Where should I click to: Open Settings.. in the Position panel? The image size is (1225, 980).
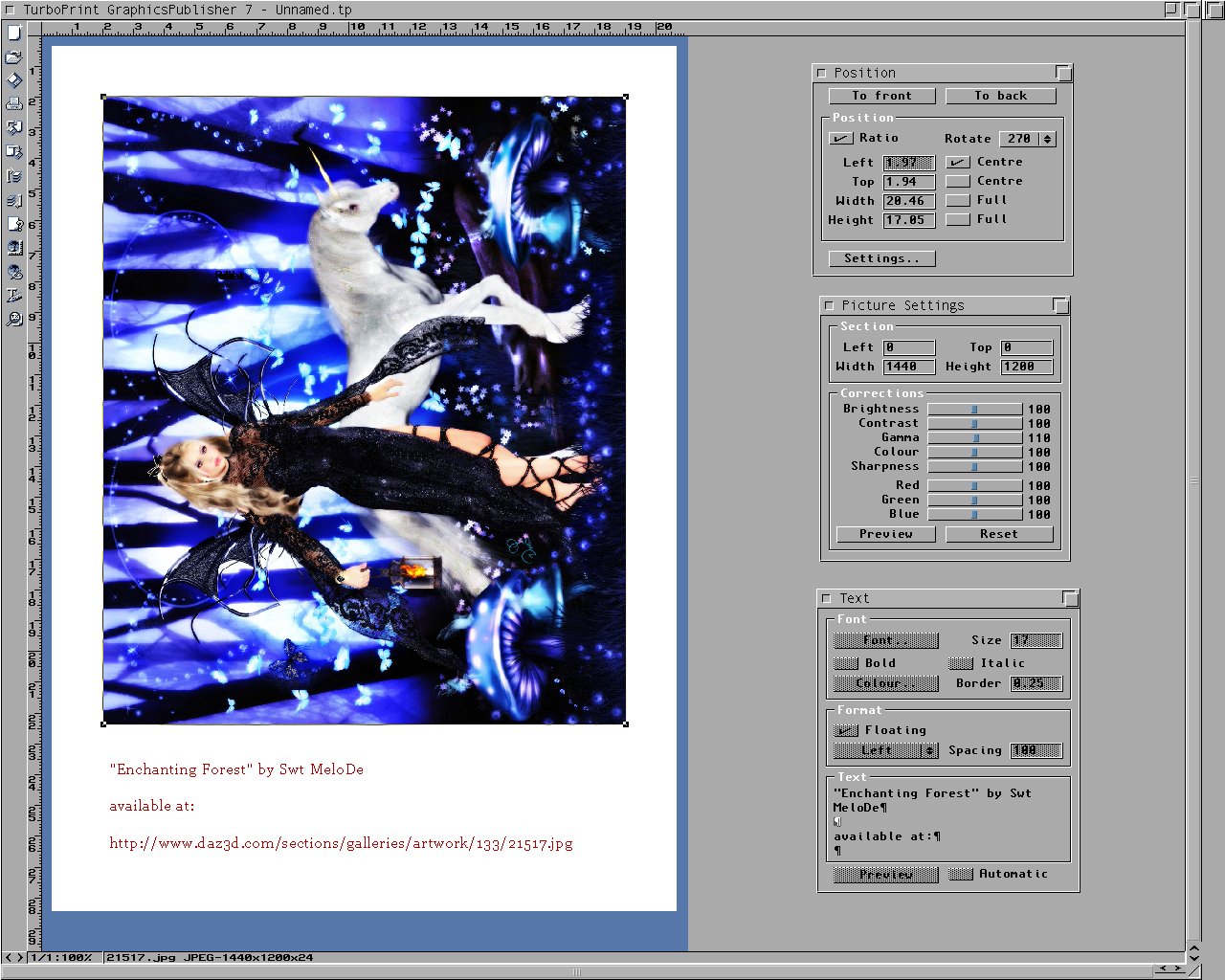click(x=882, y=258)
